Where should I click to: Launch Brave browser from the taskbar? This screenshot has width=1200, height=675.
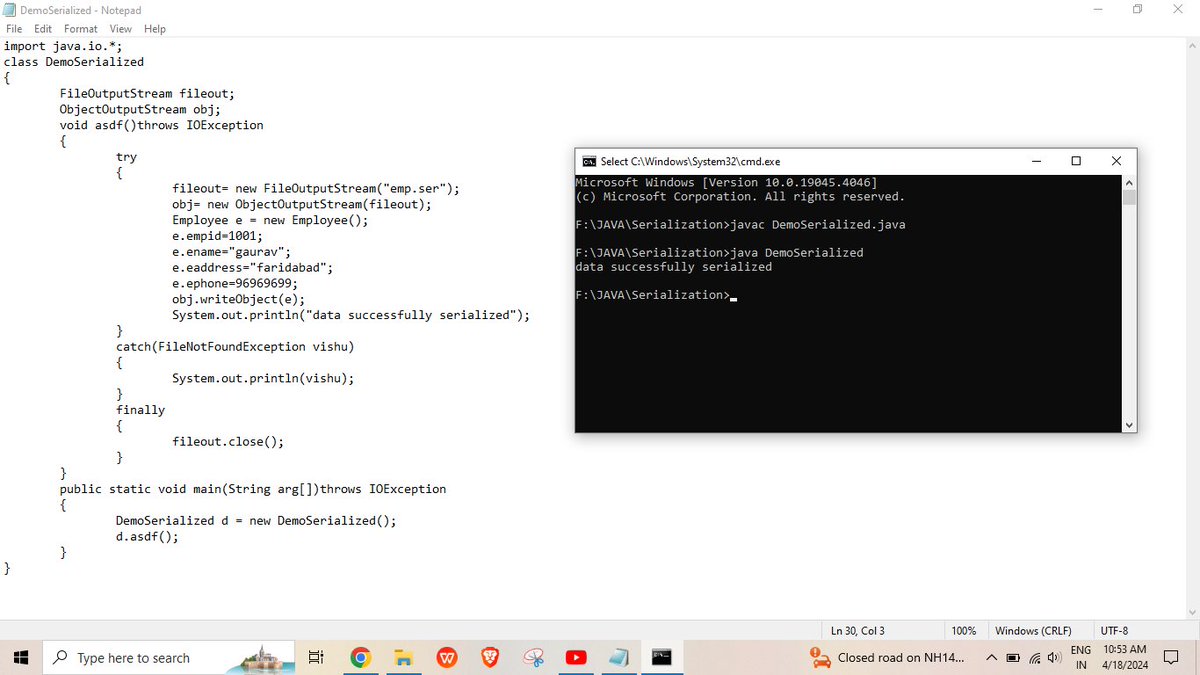[x=490, y=657]
